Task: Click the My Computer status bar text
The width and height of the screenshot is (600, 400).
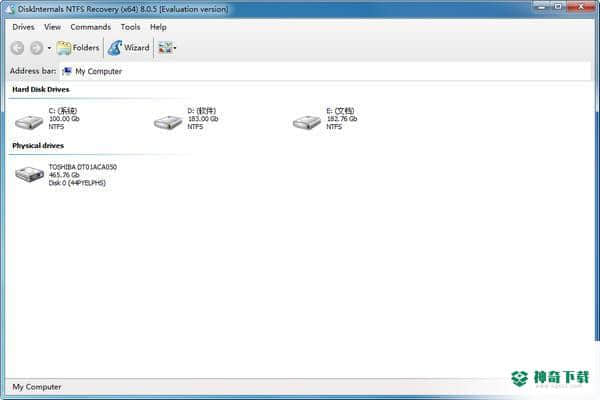Action: [x=37, y=387]
